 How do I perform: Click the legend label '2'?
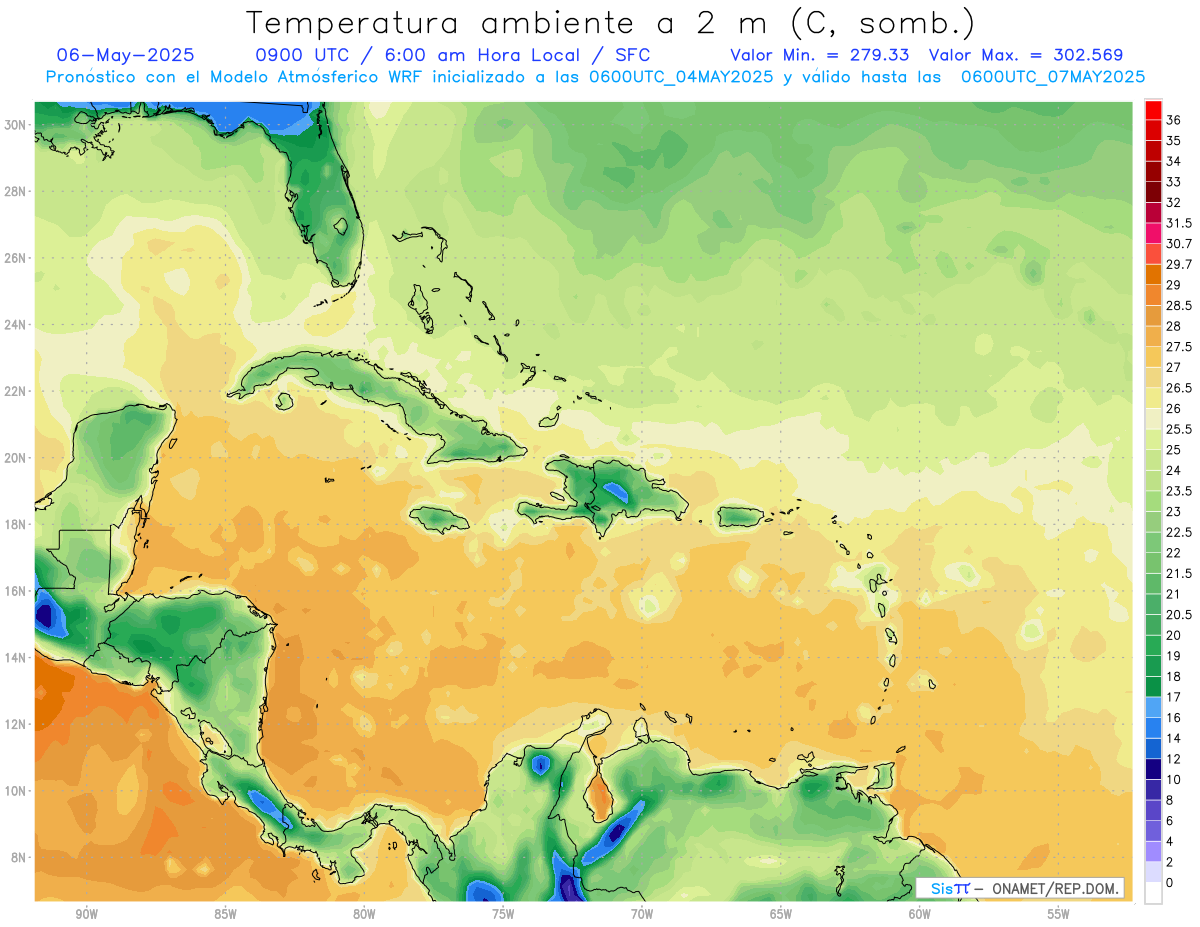point(1170,862)
